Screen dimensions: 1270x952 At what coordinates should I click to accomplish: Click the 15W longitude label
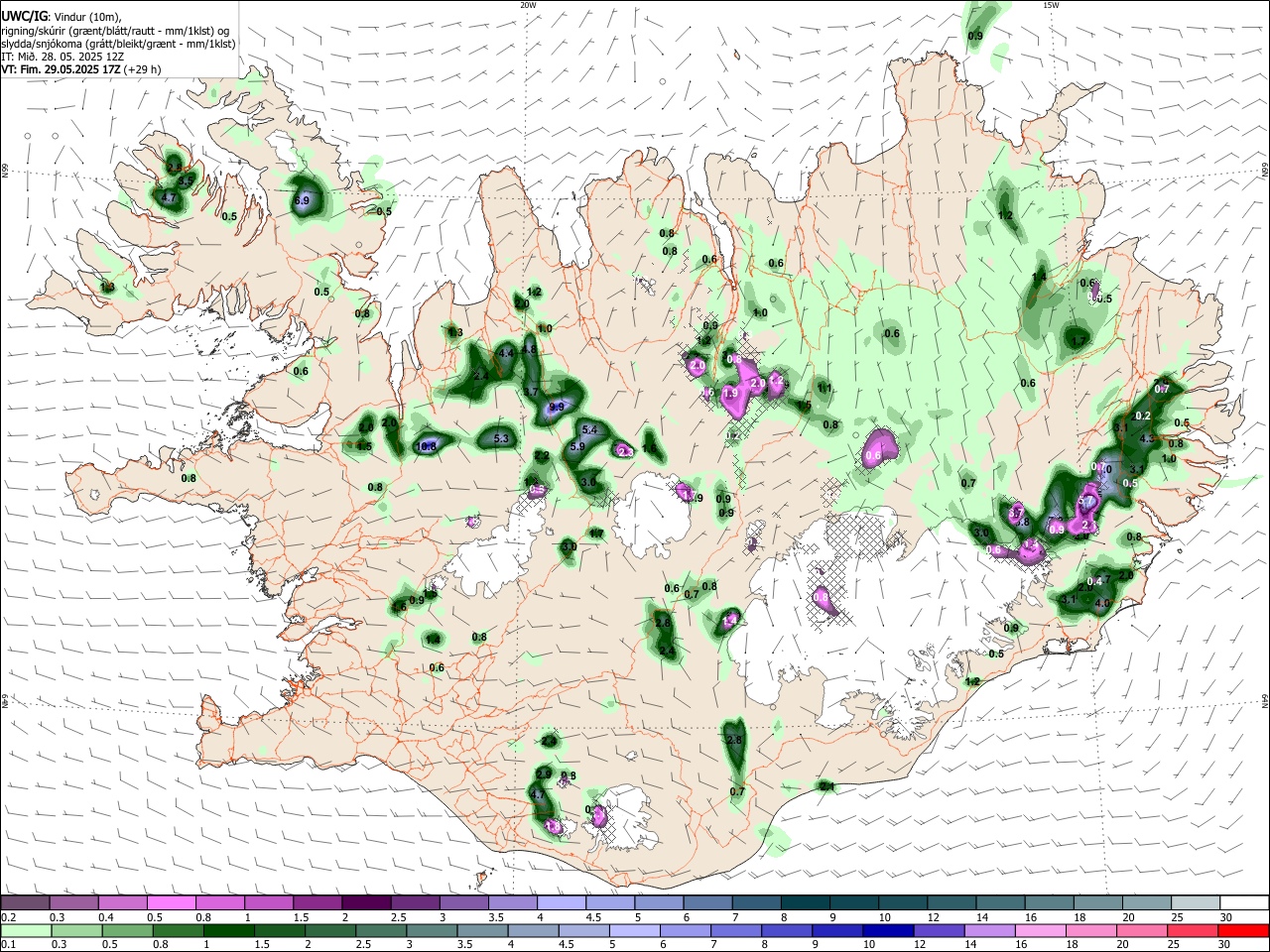pyautogui.click(x=1051, y=5)
